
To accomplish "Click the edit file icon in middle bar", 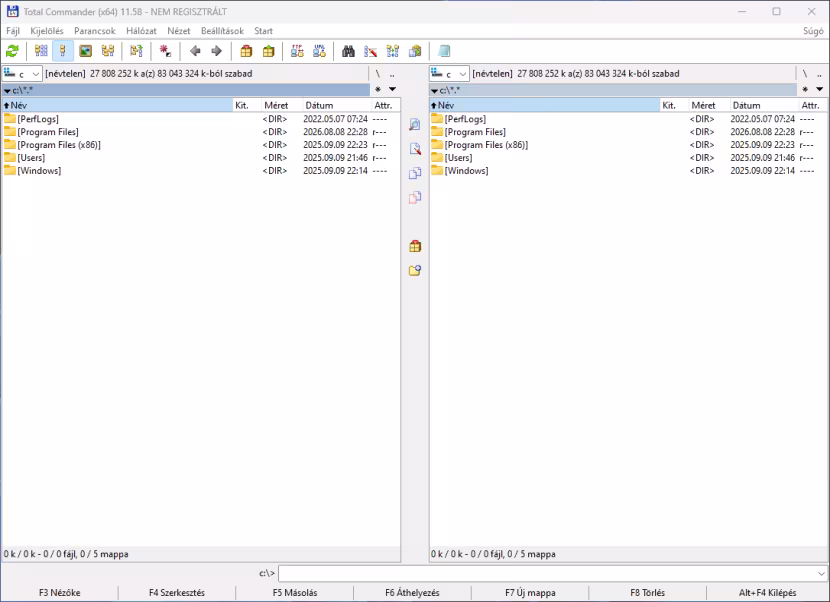I will (415, 149).
